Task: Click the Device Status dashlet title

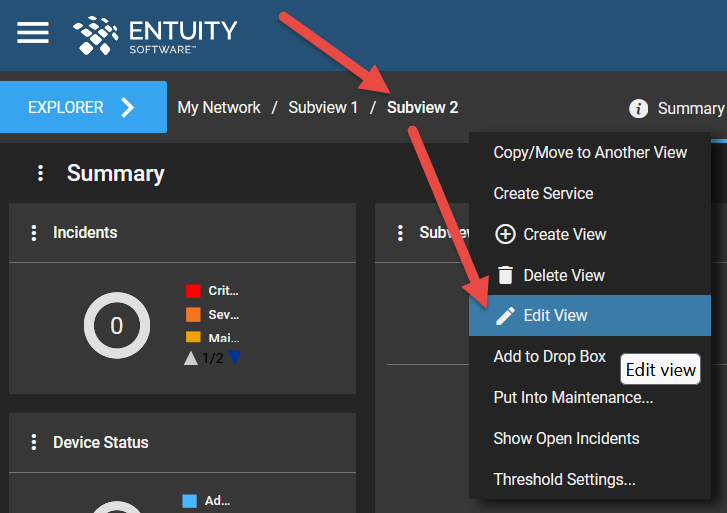Action: point(101,442)
